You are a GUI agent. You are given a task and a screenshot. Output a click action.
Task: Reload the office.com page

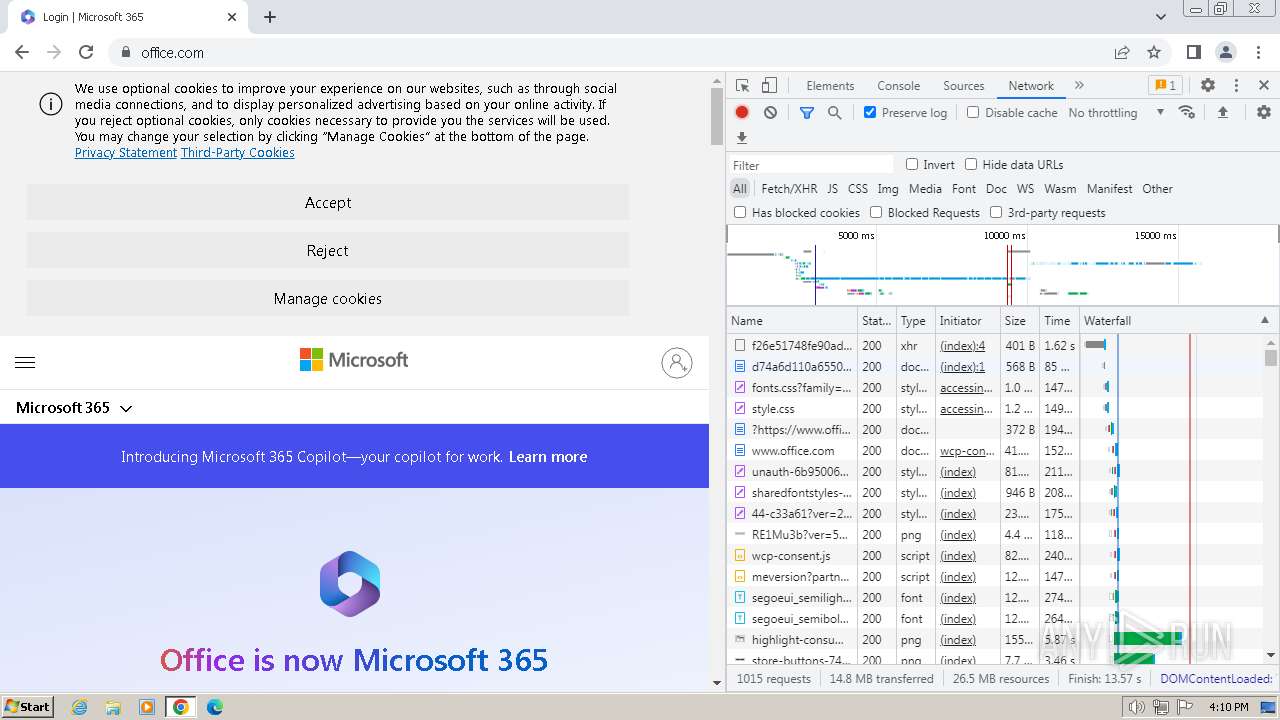click(x=86, y=52)
